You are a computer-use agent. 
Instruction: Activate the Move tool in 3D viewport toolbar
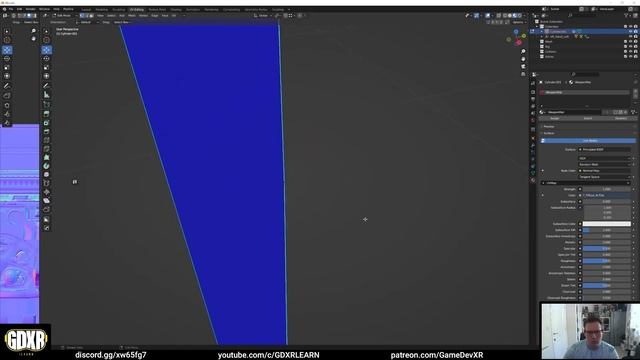click(x=47, y=50)
